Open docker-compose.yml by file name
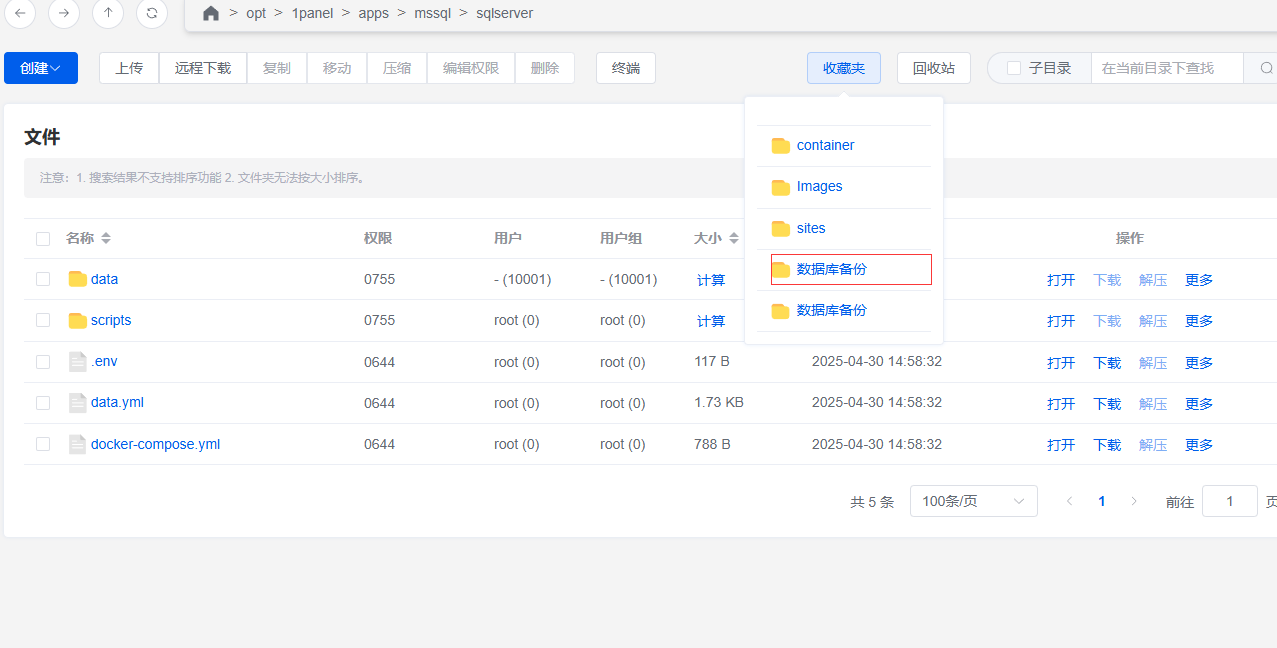The height and width of the screenshot is (648, 1277). (155, 444)
